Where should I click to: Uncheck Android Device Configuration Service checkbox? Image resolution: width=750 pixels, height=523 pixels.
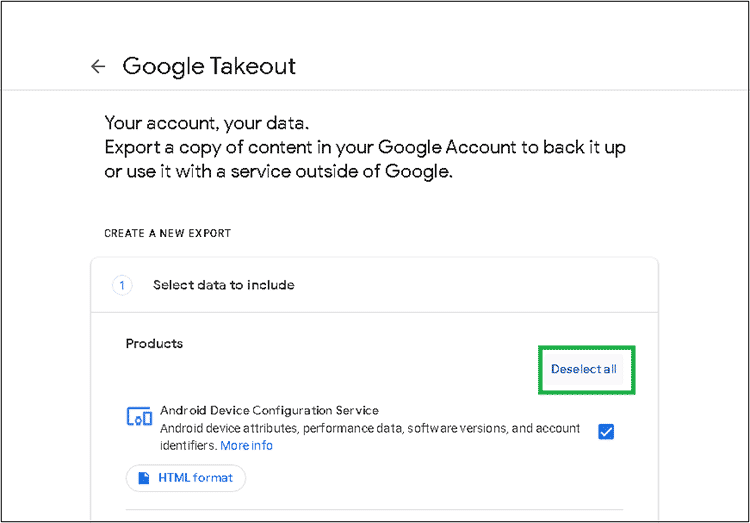[606, 432]
